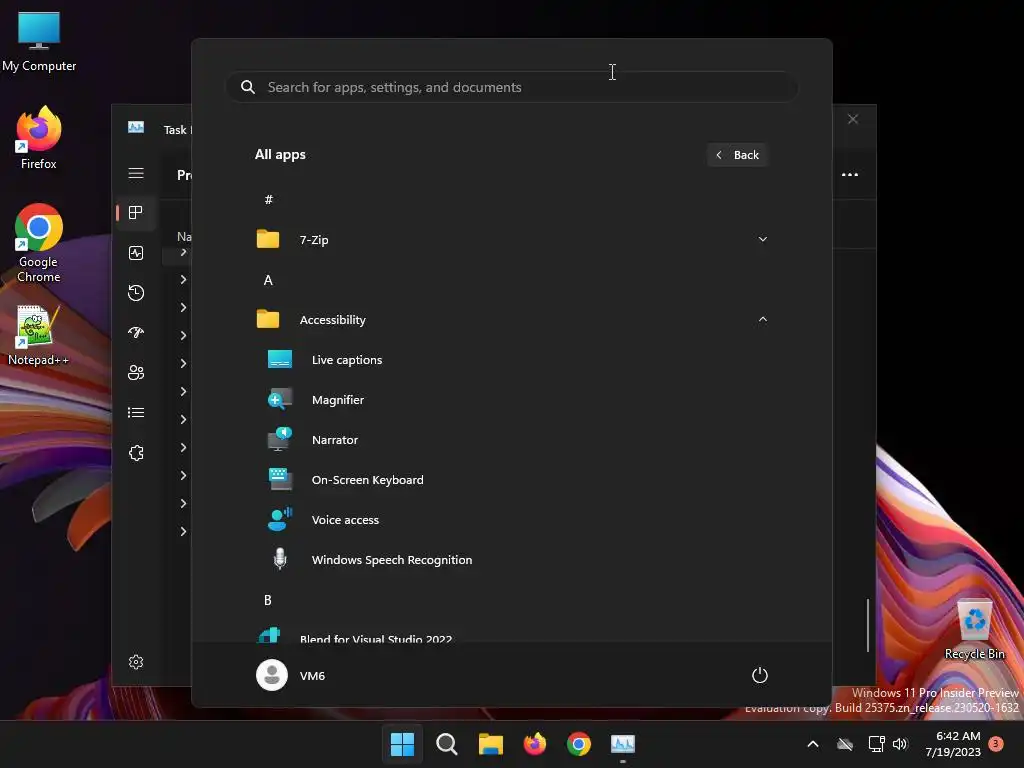This screenshot has height=768, width=1024.
Task: Open Task Manager more options ellipsis
Action: coord(850,174)
